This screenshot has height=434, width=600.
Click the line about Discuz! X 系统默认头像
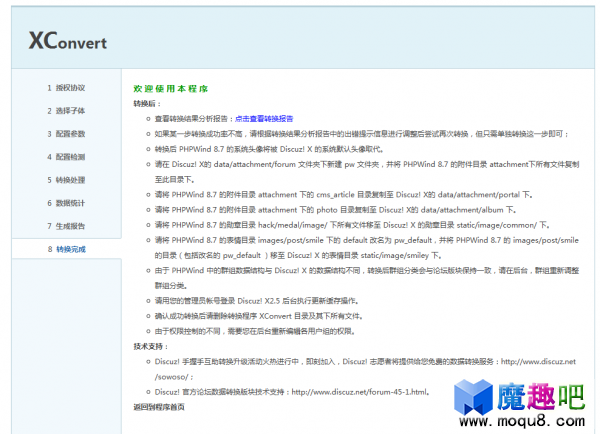(269, 149)
